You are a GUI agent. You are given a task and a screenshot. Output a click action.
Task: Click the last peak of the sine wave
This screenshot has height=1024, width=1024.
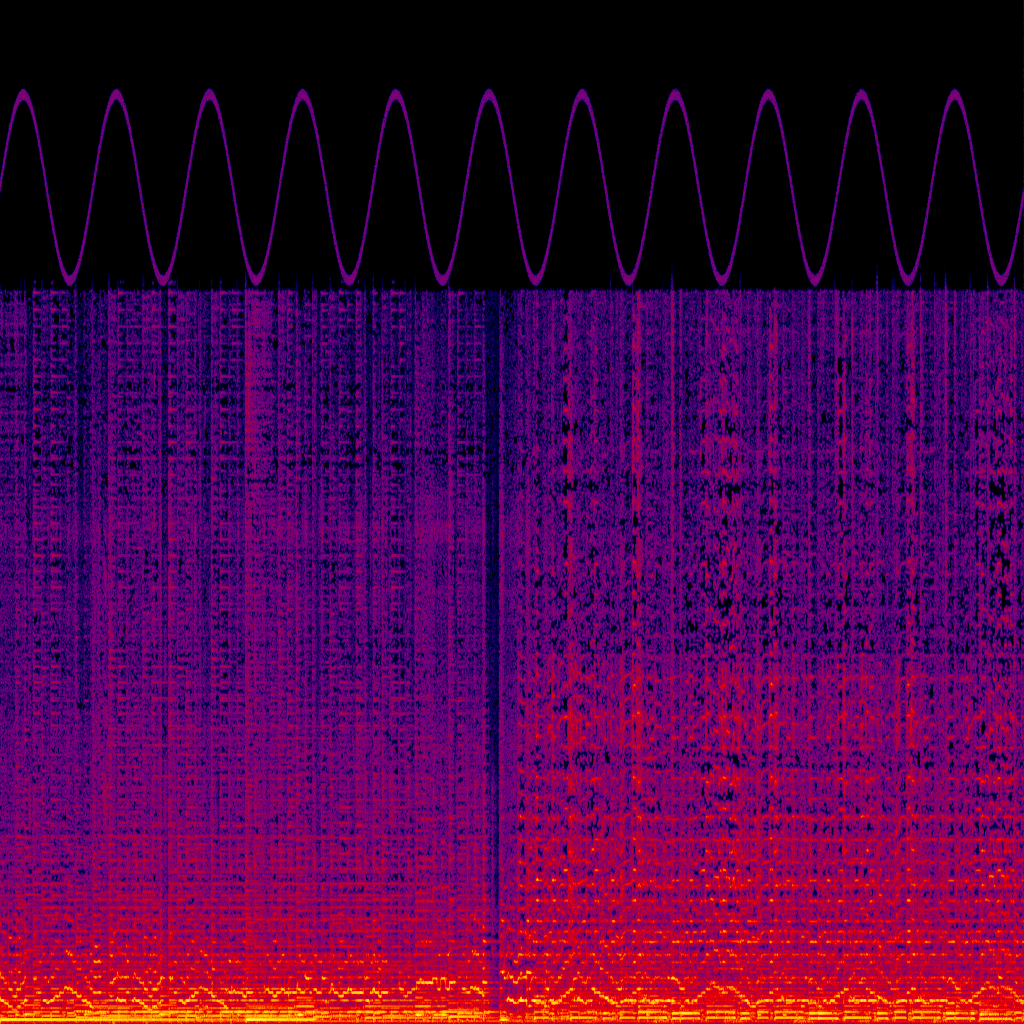[x=955, y=94]
